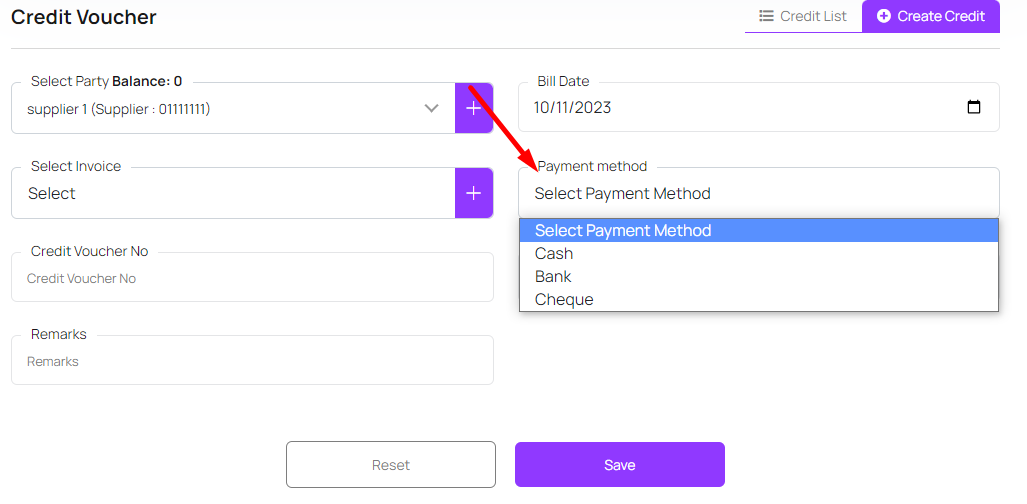
Task: Click the list icon on Credit List
Action: [x=766, y=16]
